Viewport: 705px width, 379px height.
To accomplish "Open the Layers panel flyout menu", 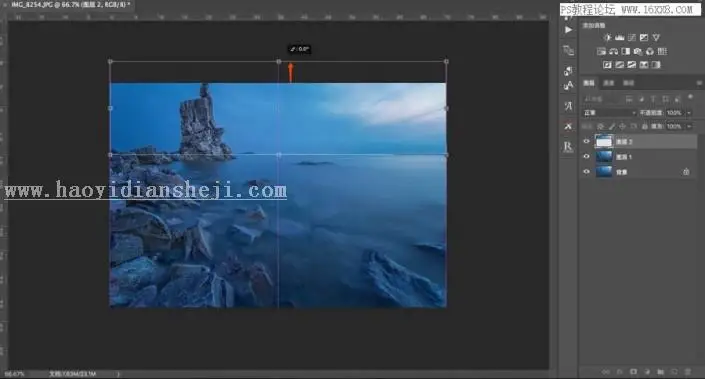I will click(x=699, y=83).
